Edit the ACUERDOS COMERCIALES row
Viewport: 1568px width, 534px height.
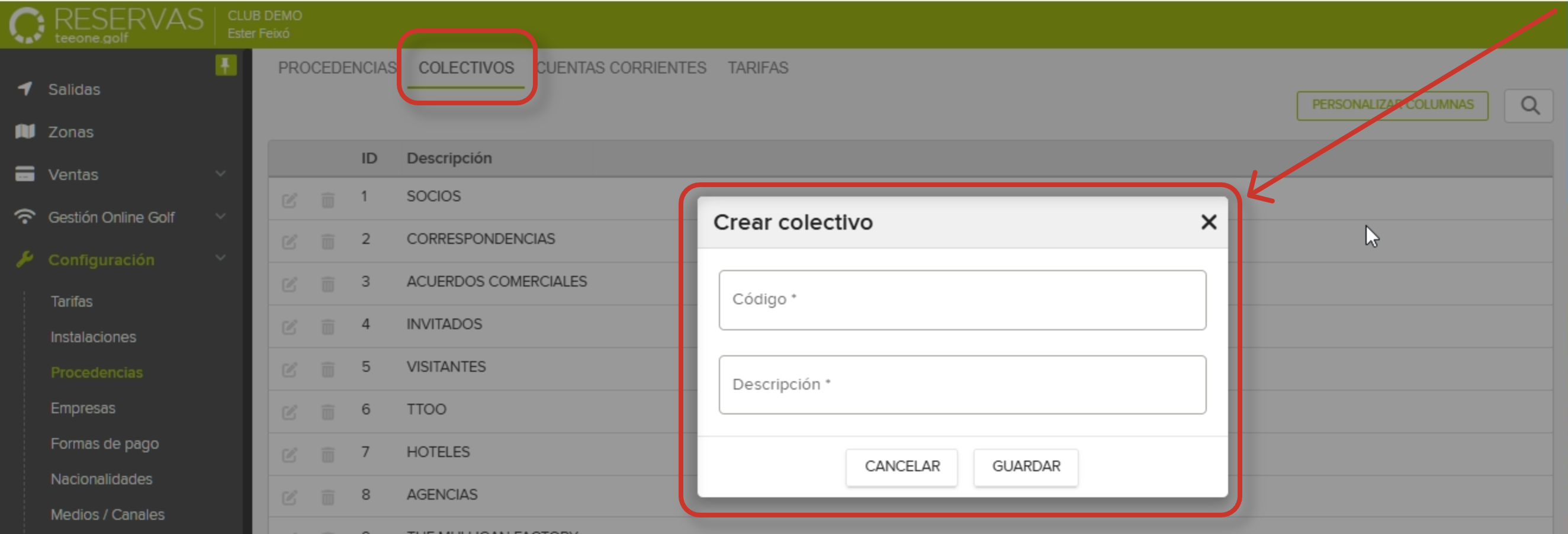point(289,284)
